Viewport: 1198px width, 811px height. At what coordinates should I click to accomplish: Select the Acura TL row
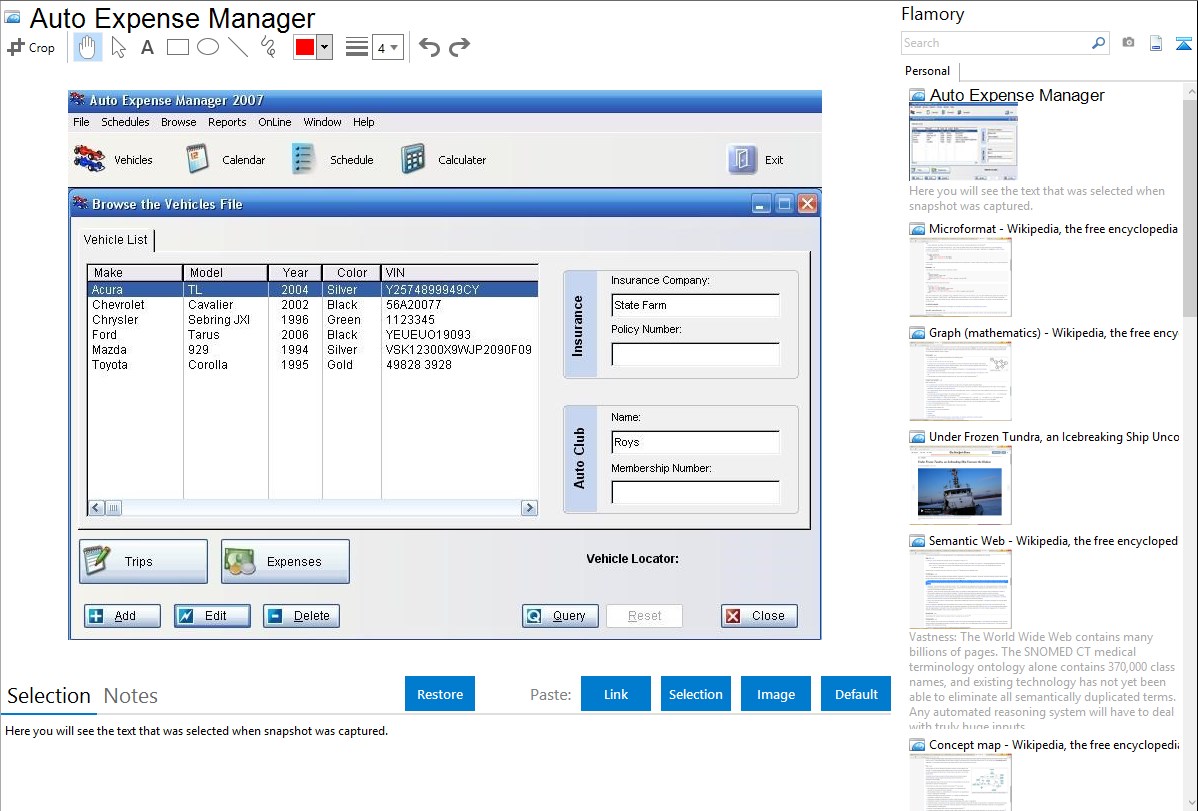coord(312,290)
